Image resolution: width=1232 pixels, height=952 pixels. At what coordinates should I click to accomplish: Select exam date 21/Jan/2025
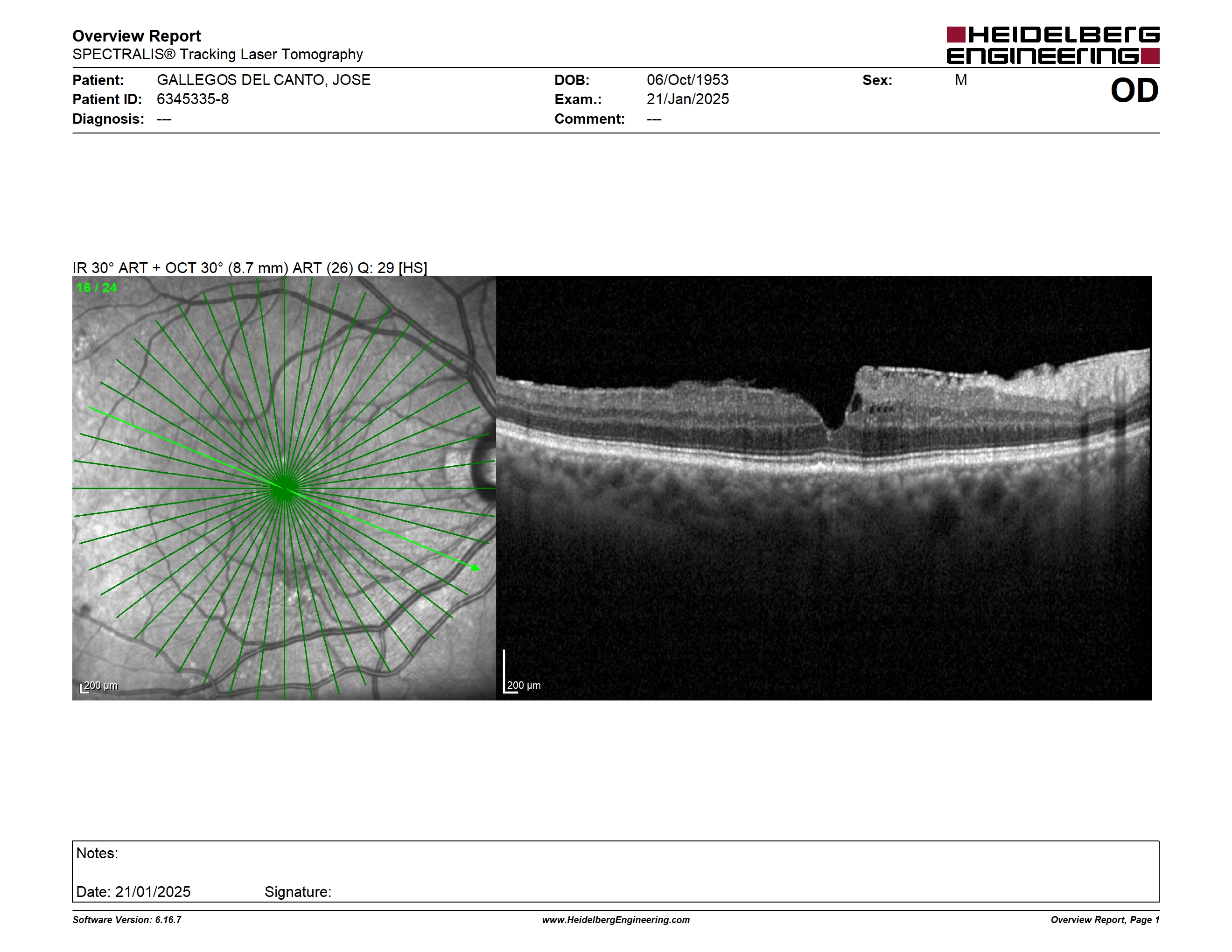point(688,99)
